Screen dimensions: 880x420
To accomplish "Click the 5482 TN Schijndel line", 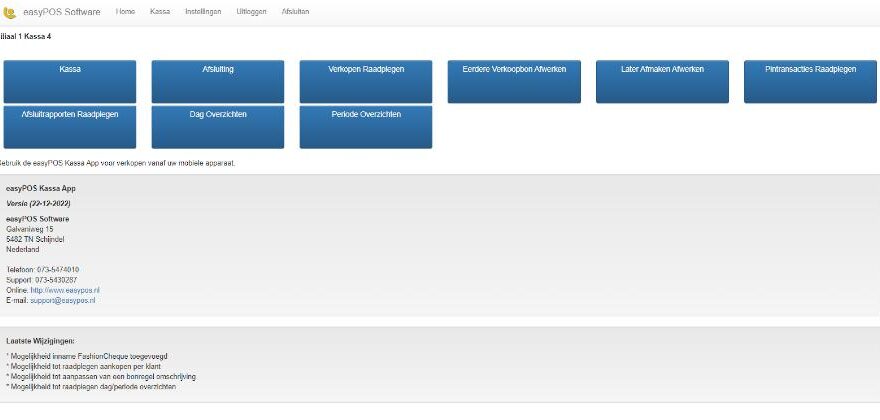I will [x=35, y=239].
